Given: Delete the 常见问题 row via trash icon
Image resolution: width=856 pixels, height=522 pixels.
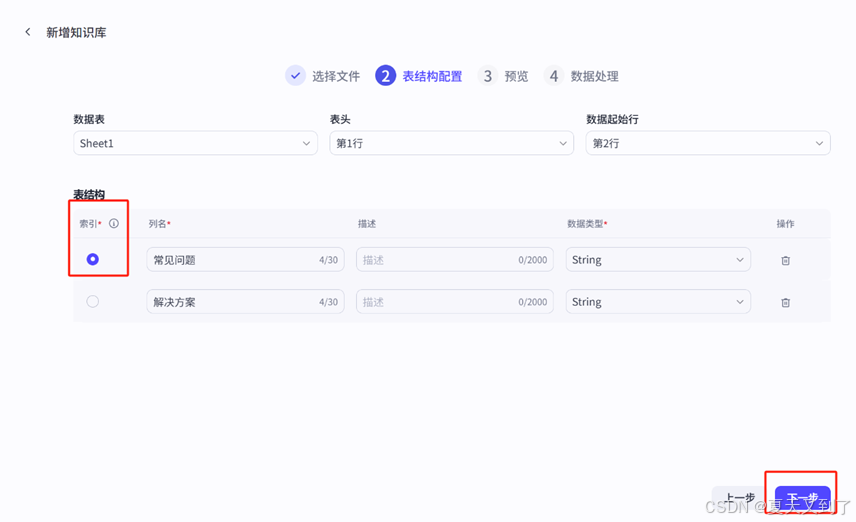Looking at the screenshot, I should [786, 260].
